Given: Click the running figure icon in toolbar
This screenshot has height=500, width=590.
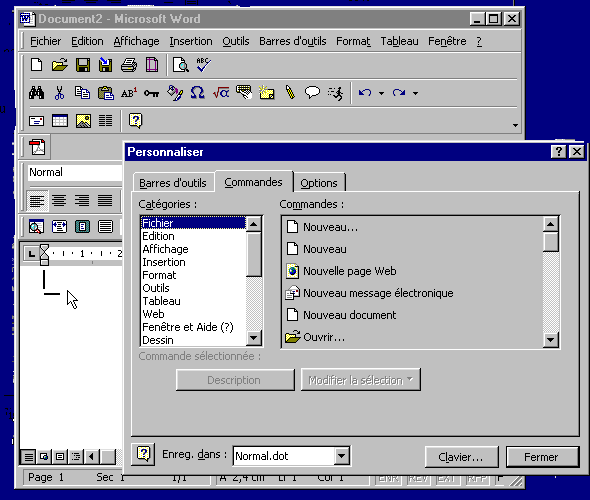Looking at the screenshot, I should point(336,93).
